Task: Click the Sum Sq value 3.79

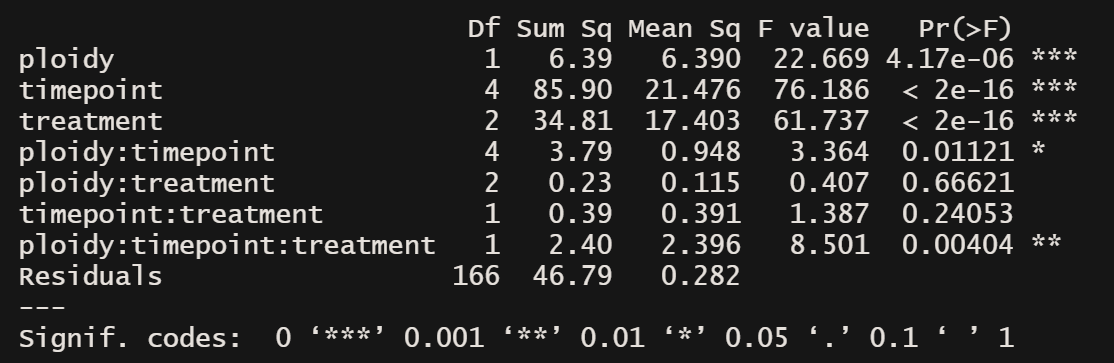Action: tap(580, 153)
